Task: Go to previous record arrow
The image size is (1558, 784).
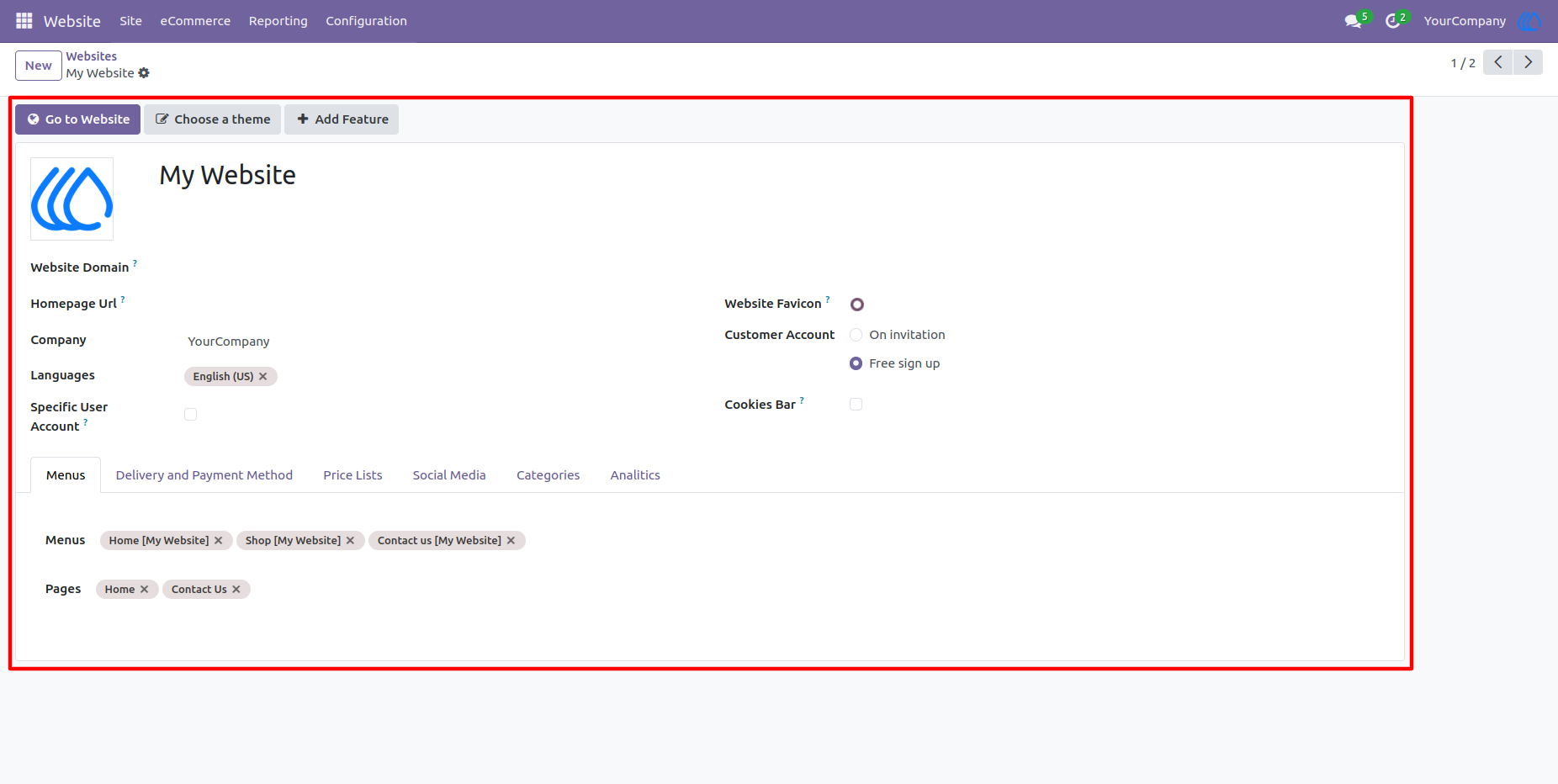Action: pos(1497,62)
